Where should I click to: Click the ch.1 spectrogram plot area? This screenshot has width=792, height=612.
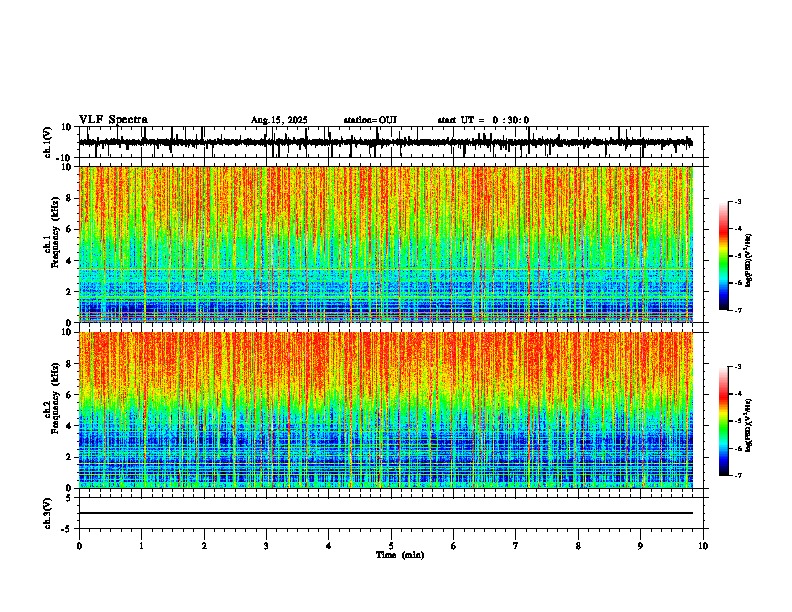386,244
